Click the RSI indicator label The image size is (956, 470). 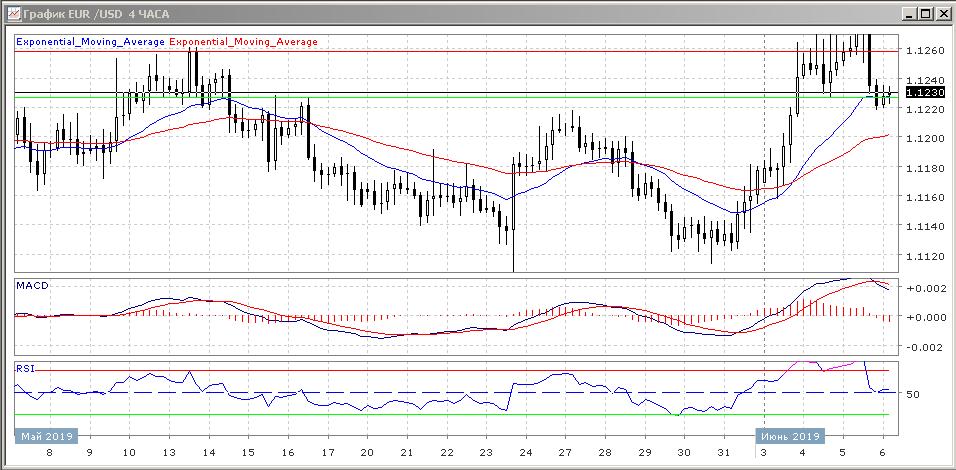[x=24, y=368]
